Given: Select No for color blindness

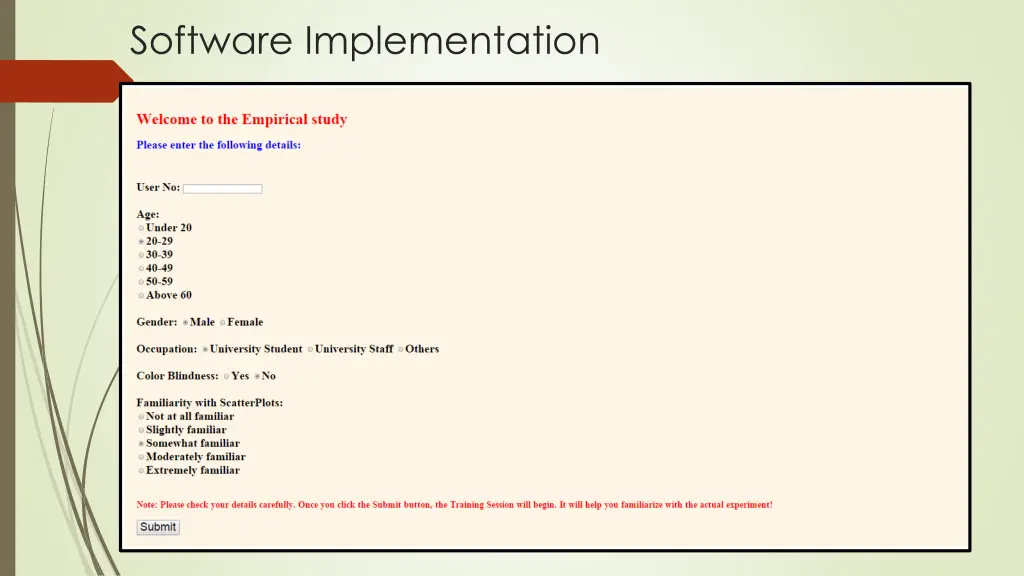Looking at the screenshot, I should [x=257, y=376].
